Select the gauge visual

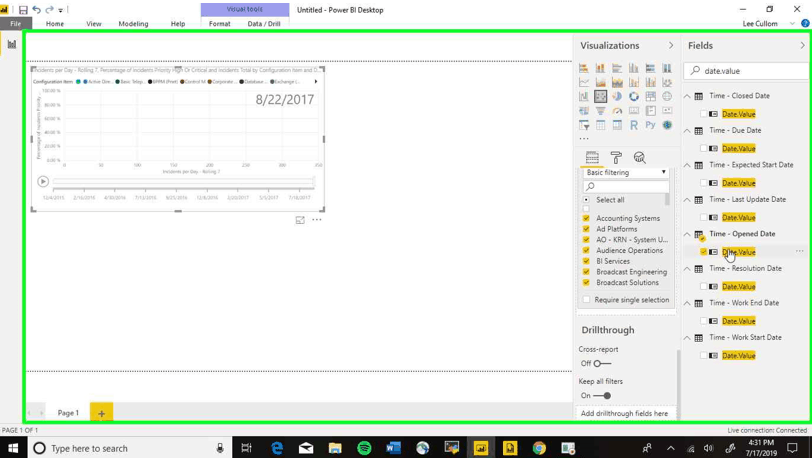point(617,110)
